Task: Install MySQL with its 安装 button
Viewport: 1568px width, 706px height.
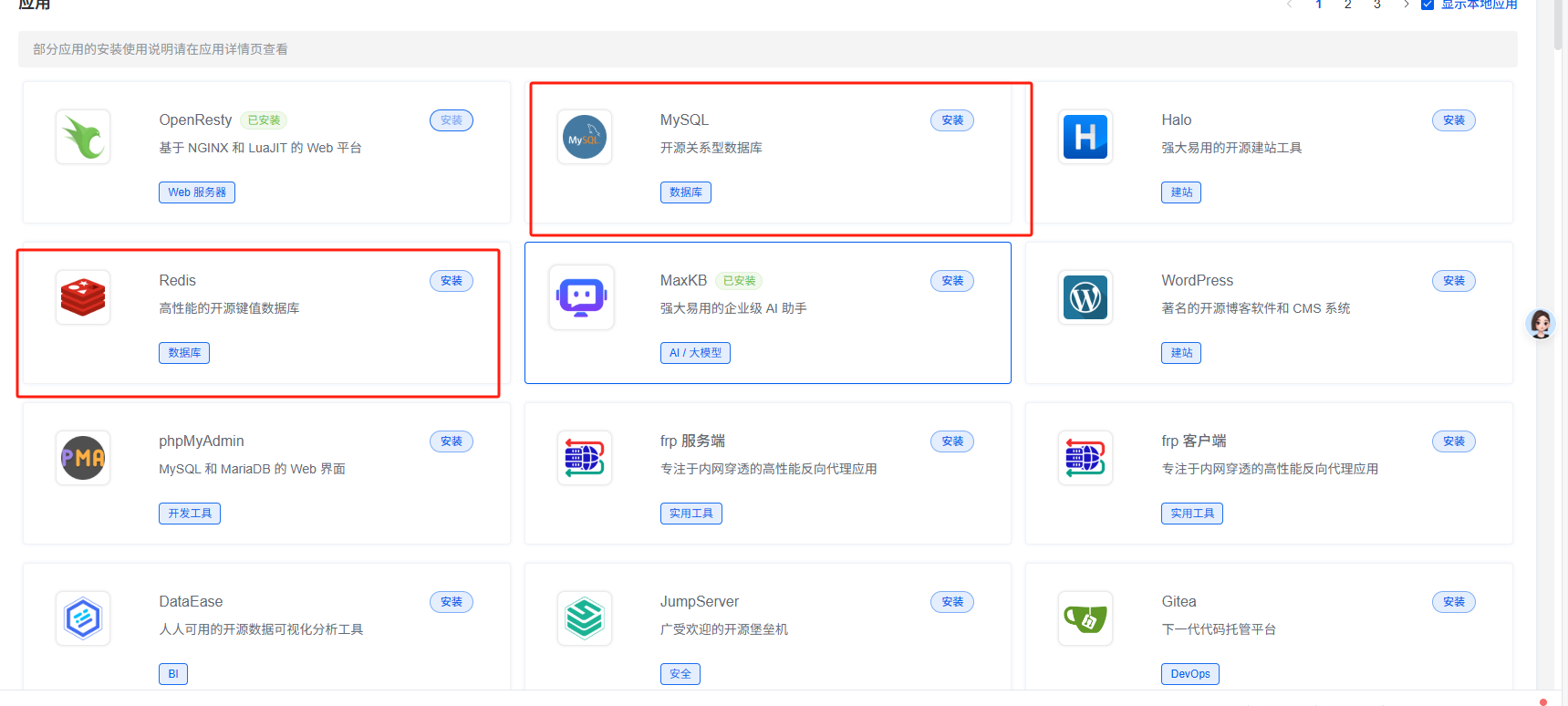Action: click(952, 120)
